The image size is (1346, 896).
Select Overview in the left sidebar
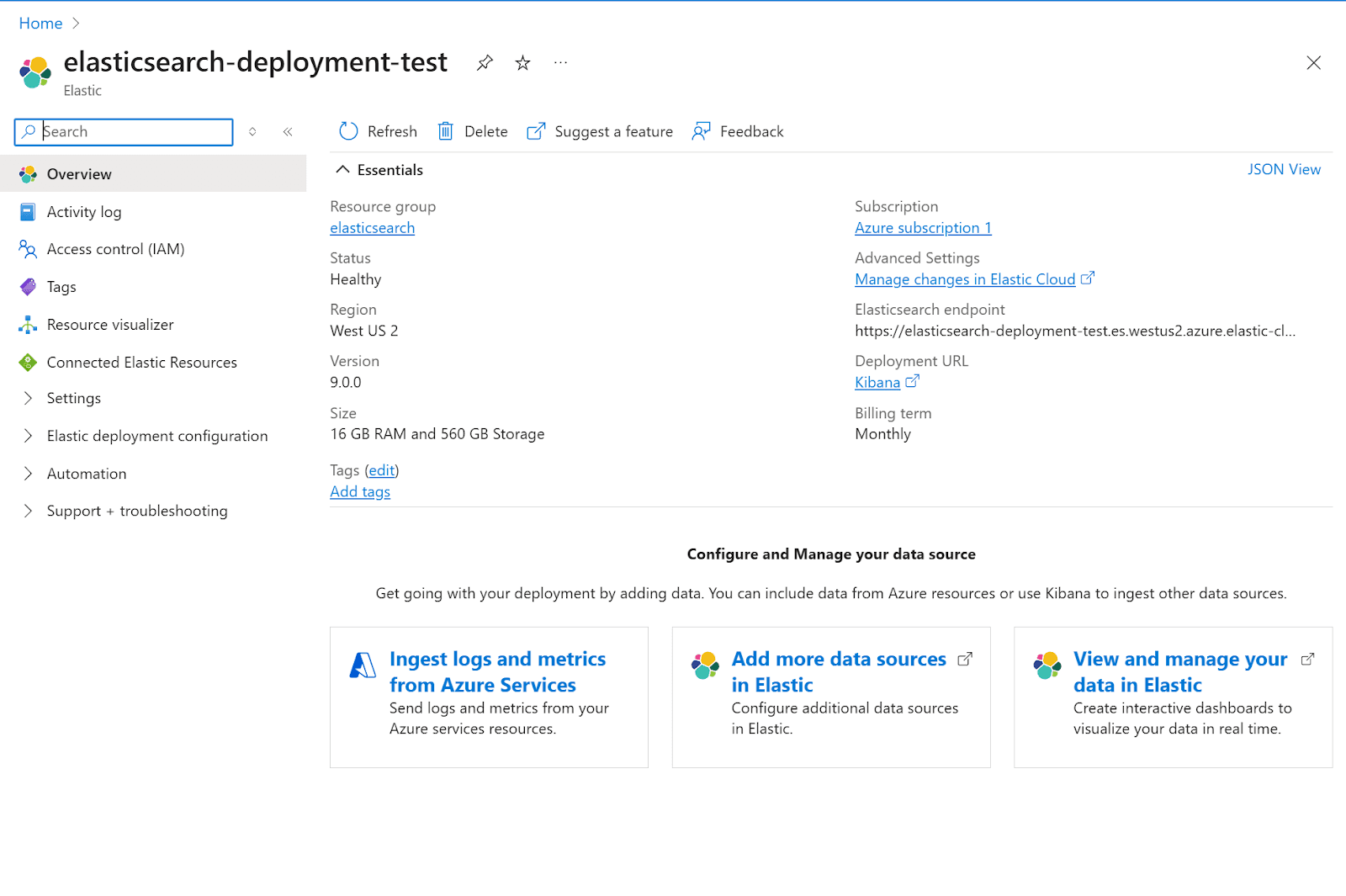pos(79,173)
